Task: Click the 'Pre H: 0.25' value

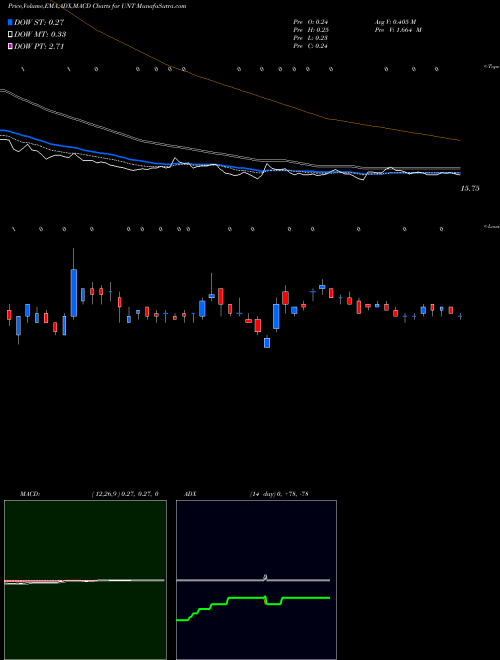Action: 311,30
